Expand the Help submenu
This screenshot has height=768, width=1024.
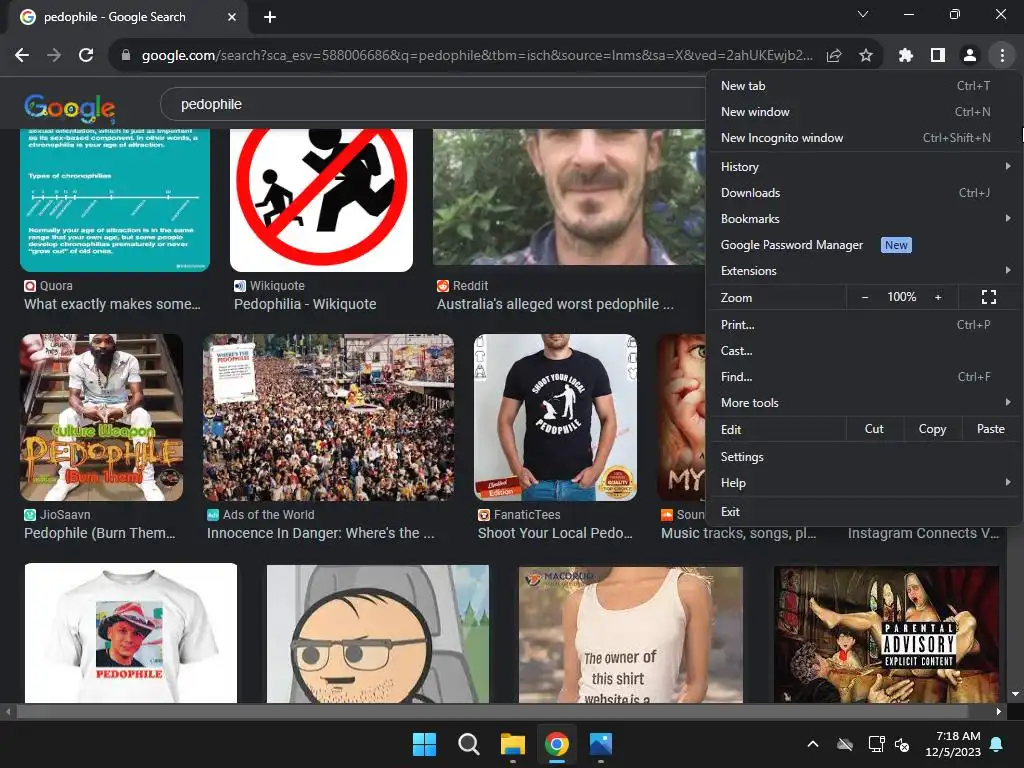864,483
